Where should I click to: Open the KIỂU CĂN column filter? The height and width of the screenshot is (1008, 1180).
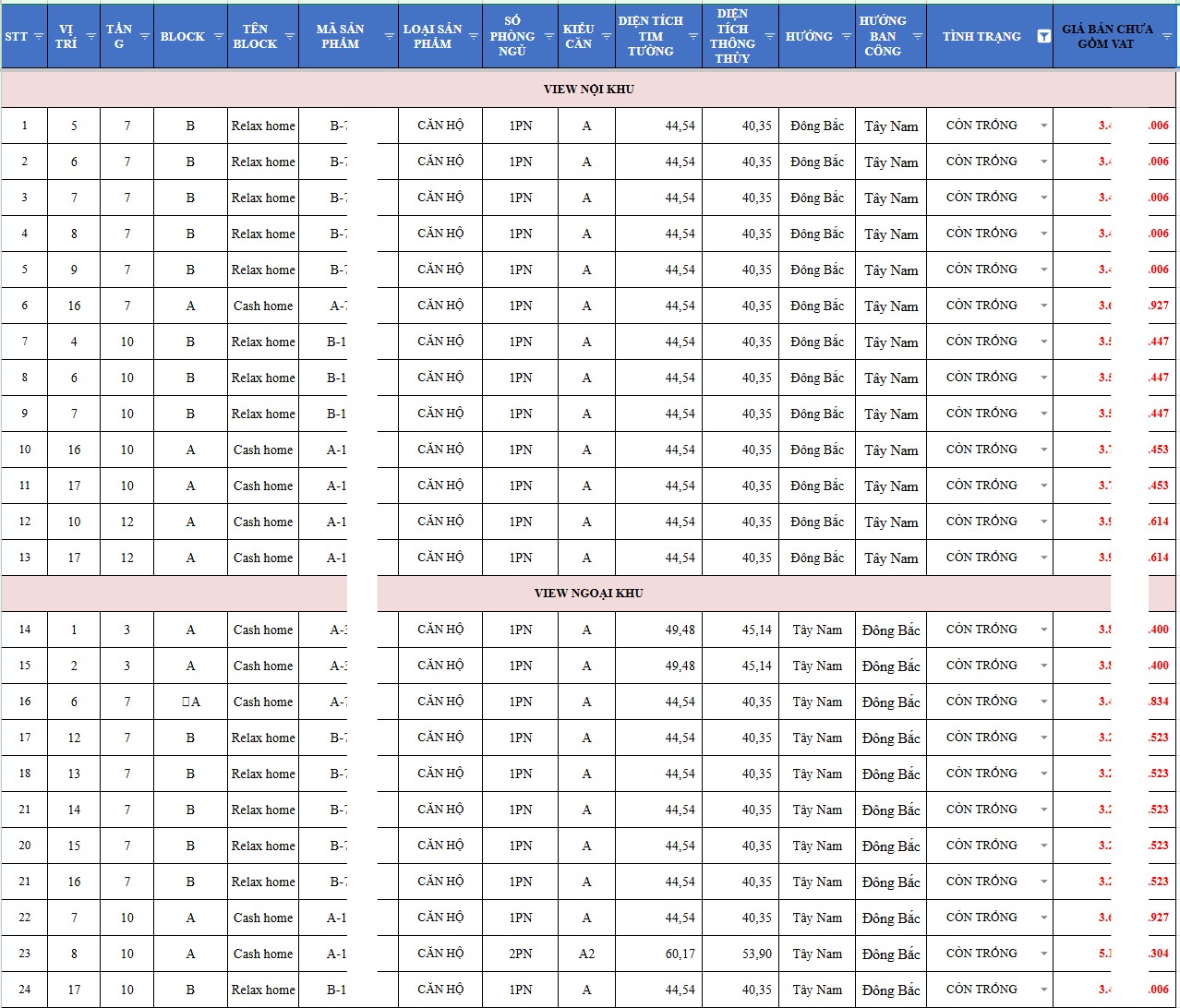606,37
